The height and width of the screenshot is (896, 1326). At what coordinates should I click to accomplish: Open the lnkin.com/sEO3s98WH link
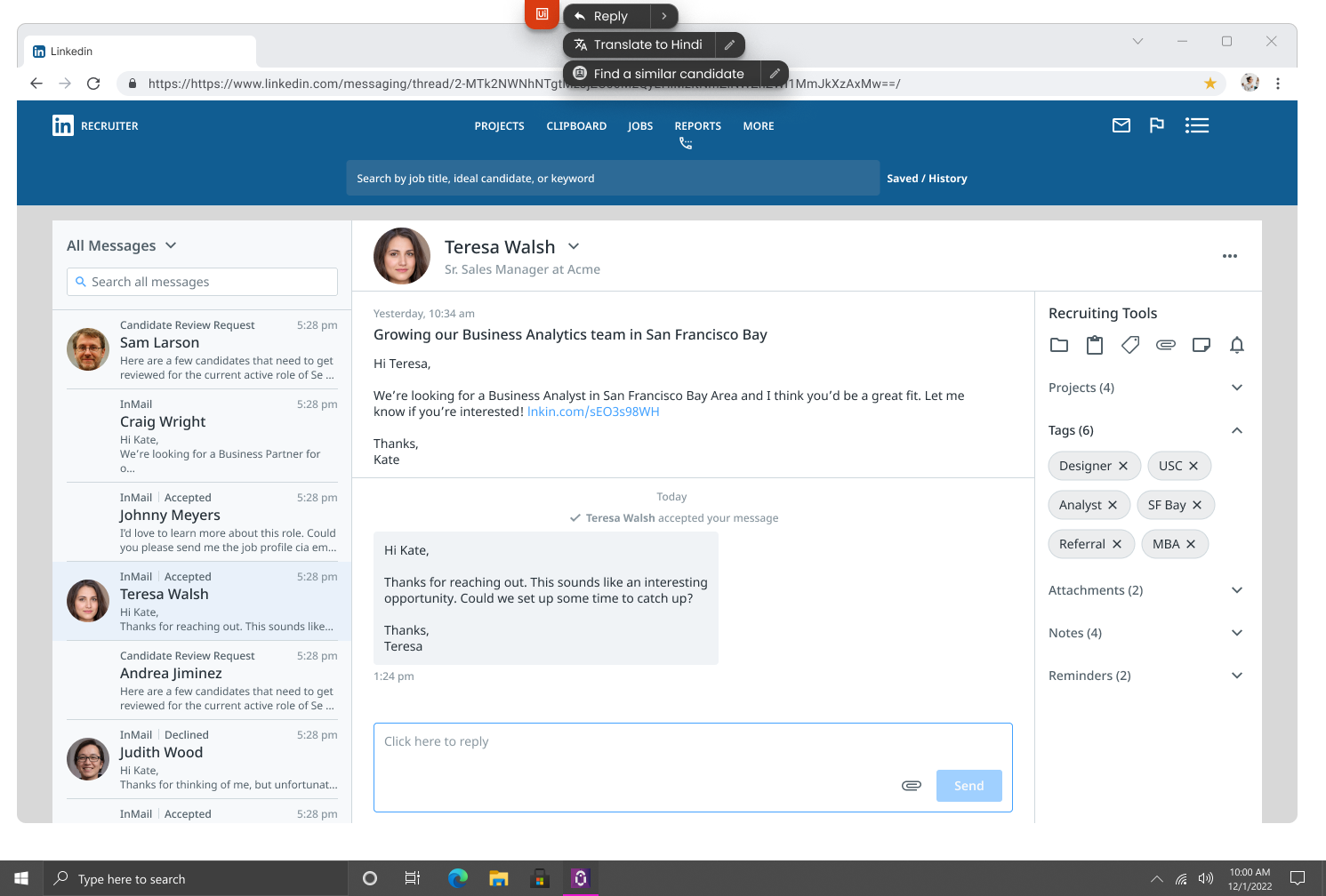tap(593, 412)
